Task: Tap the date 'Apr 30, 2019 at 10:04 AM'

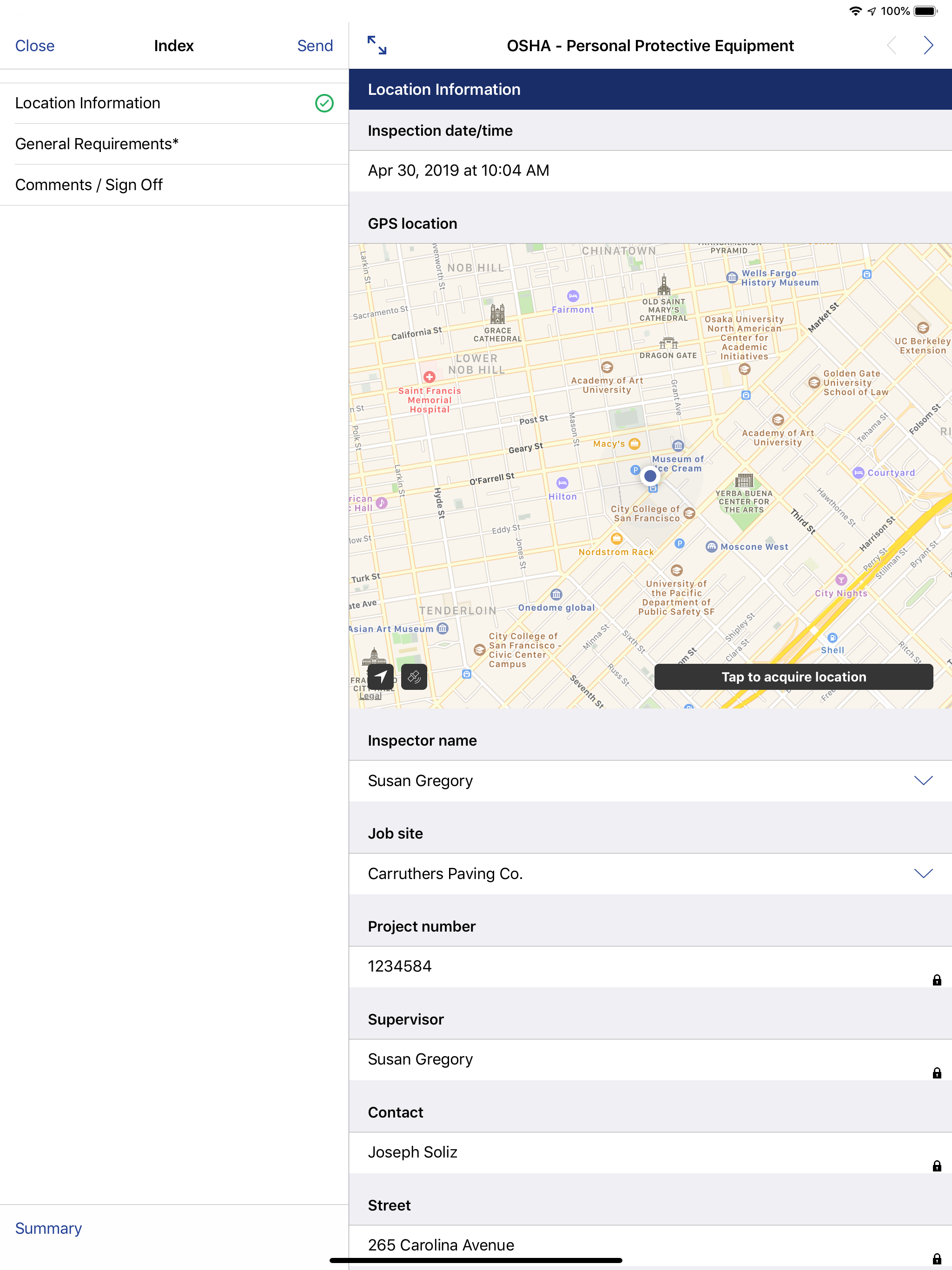Action: [459, 171]
